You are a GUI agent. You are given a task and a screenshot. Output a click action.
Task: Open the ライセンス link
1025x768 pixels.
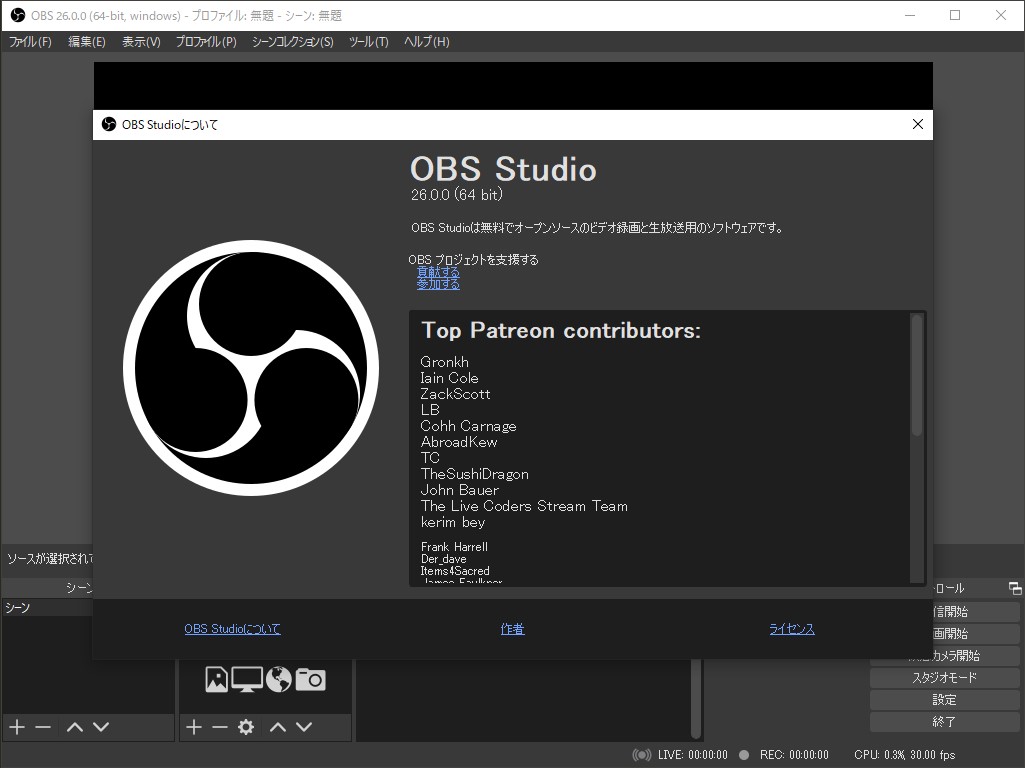[791, 629]
